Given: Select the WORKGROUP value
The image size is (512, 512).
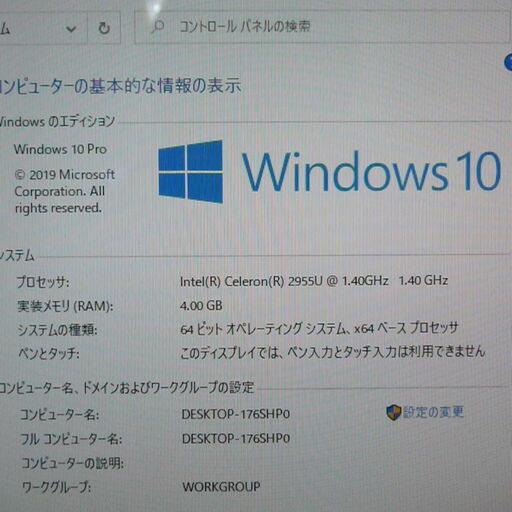Looking at the screenshot, I should click(x=221, y=487).
